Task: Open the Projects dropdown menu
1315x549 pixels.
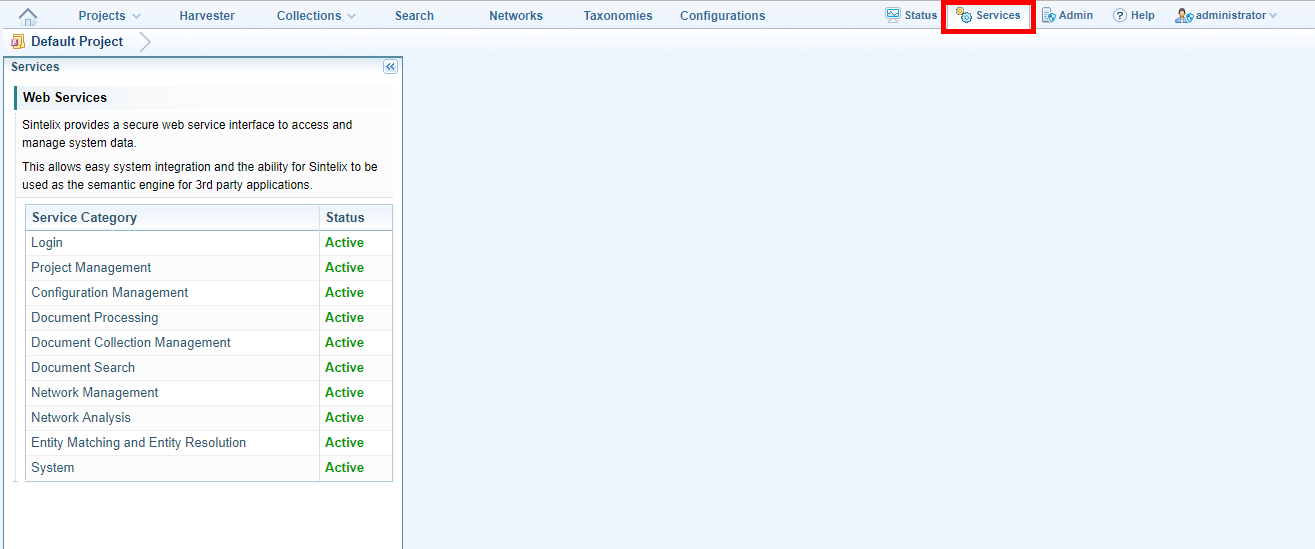Action: click(x=109, y=16)
